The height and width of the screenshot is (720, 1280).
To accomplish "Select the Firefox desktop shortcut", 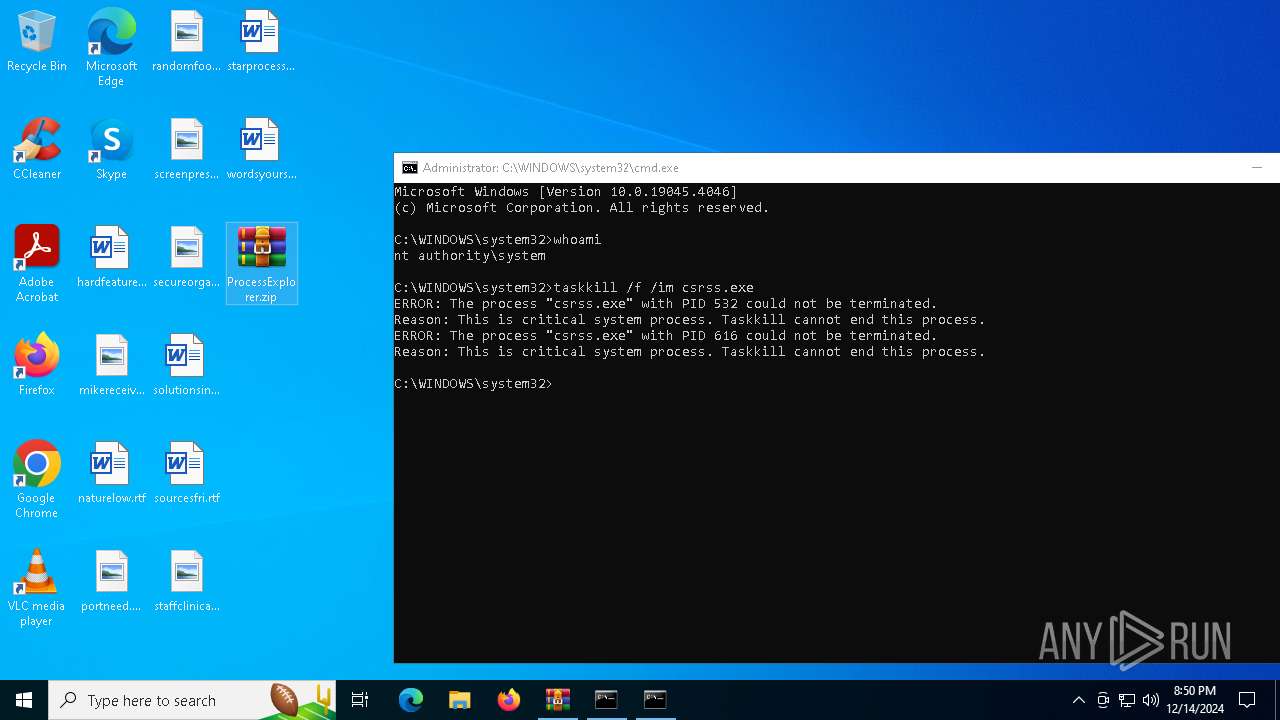I will click(37, 366).
